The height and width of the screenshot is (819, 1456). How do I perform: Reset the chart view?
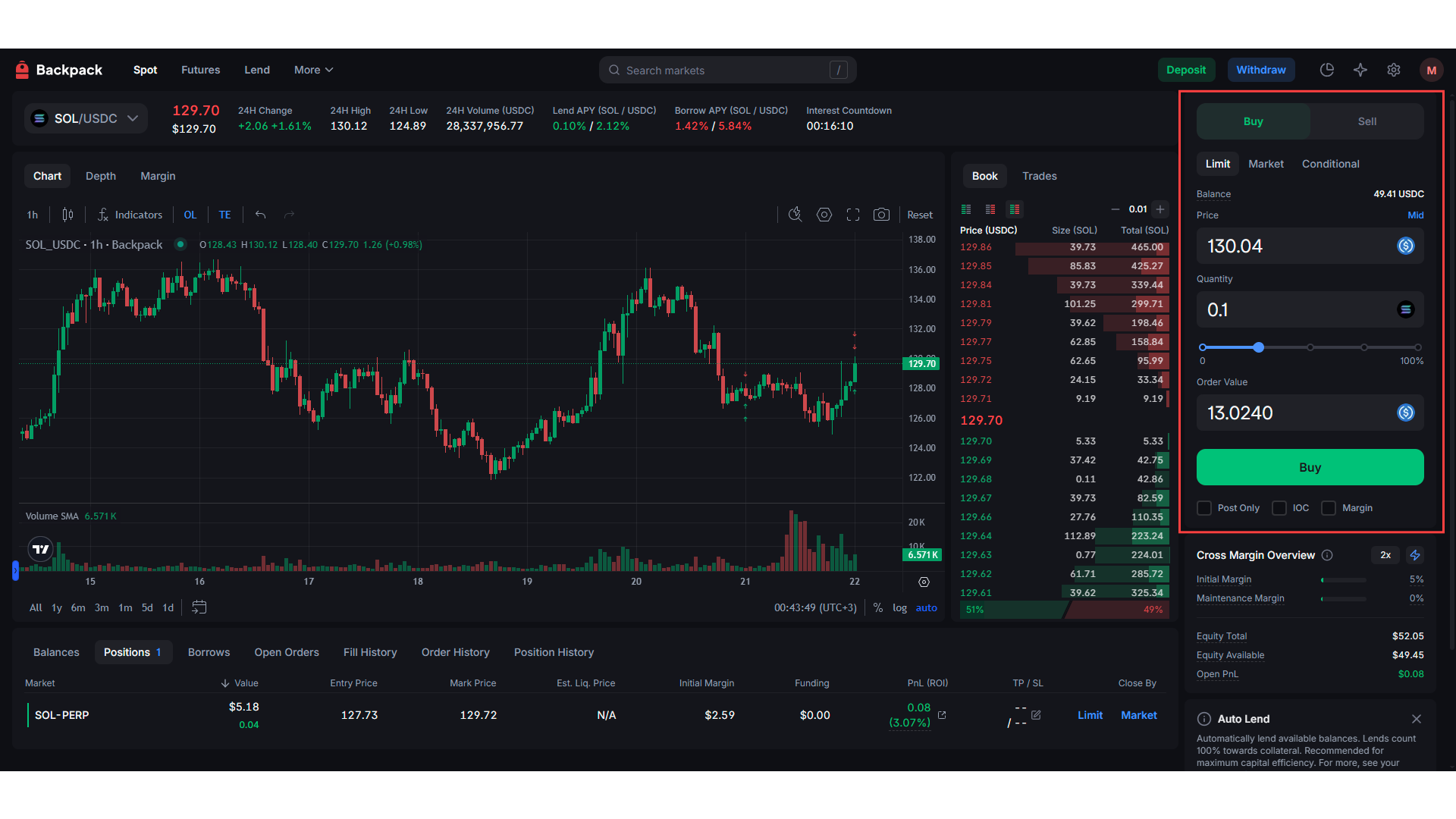[920, 215]
